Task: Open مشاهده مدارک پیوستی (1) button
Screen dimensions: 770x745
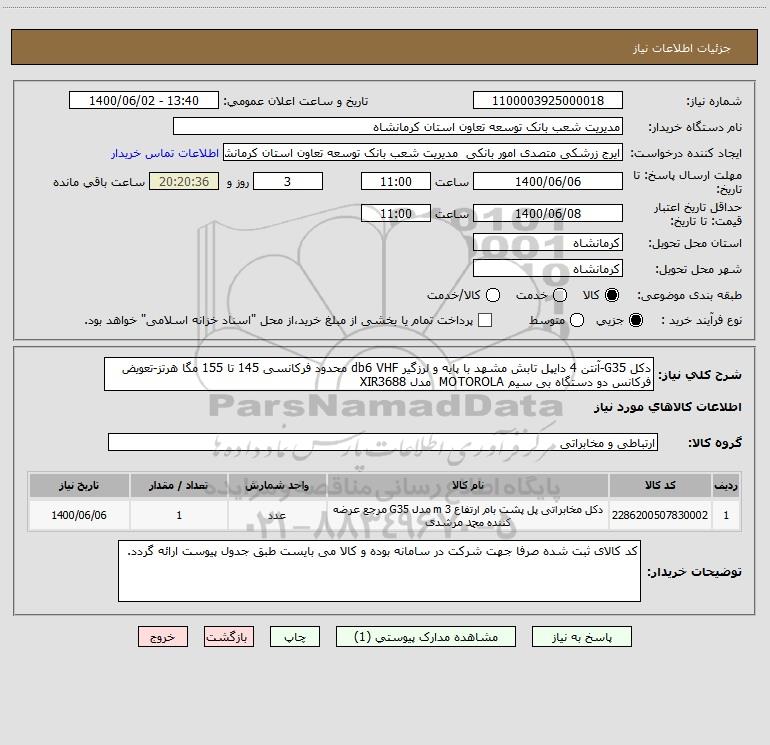Action: pyautogui.click(x=426, y=636)
